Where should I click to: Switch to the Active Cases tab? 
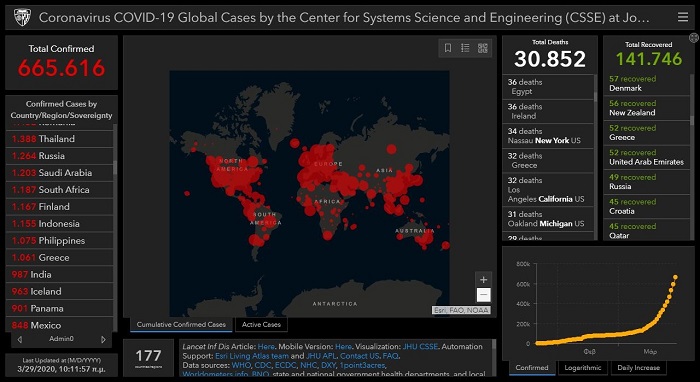[x=261, y=325]
